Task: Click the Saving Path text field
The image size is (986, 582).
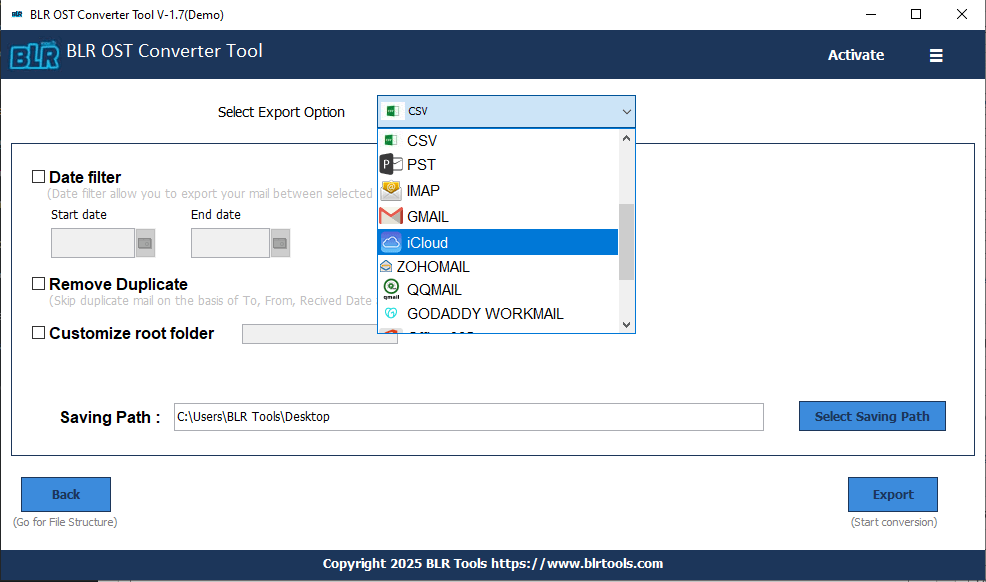Action: pos(468,417)
